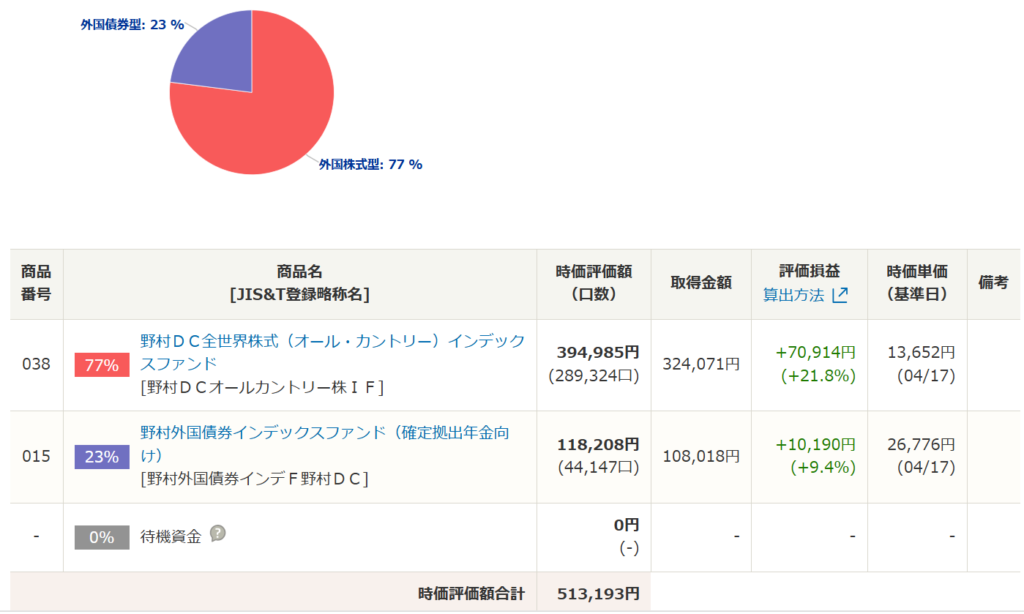Click the 商品番号 column header
Image resolution: width=1024 pixels, height=614 pixels.
coord(36,283)
